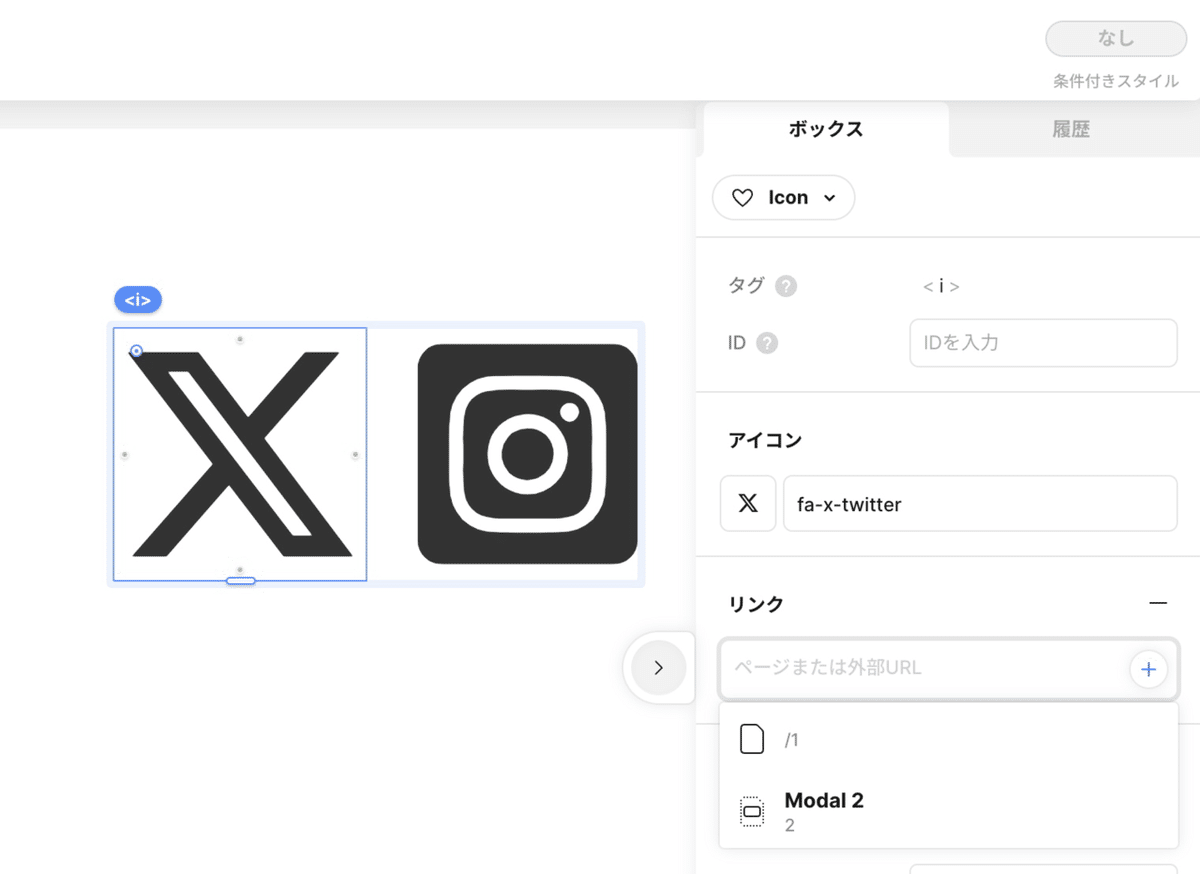Switch to the ボックス tab
Viewport: 1200px width, 874px height.
click(x=826, y=129)
